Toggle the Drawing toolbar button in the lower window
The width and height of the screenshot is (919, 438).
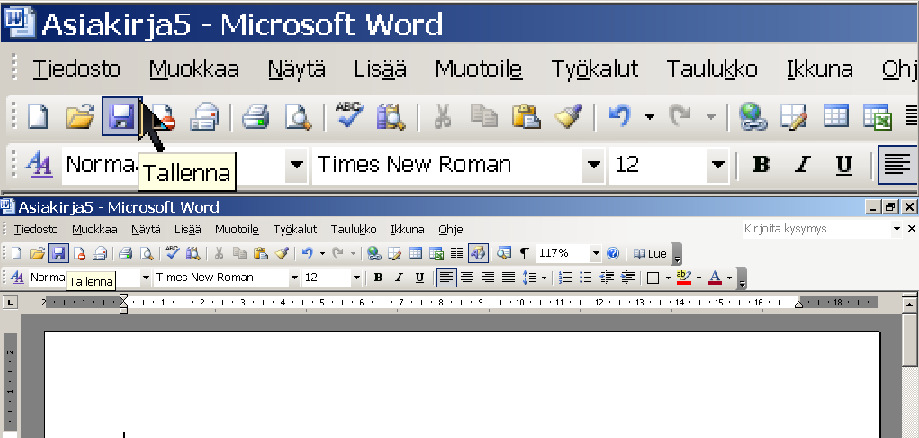tap(478, 253)
